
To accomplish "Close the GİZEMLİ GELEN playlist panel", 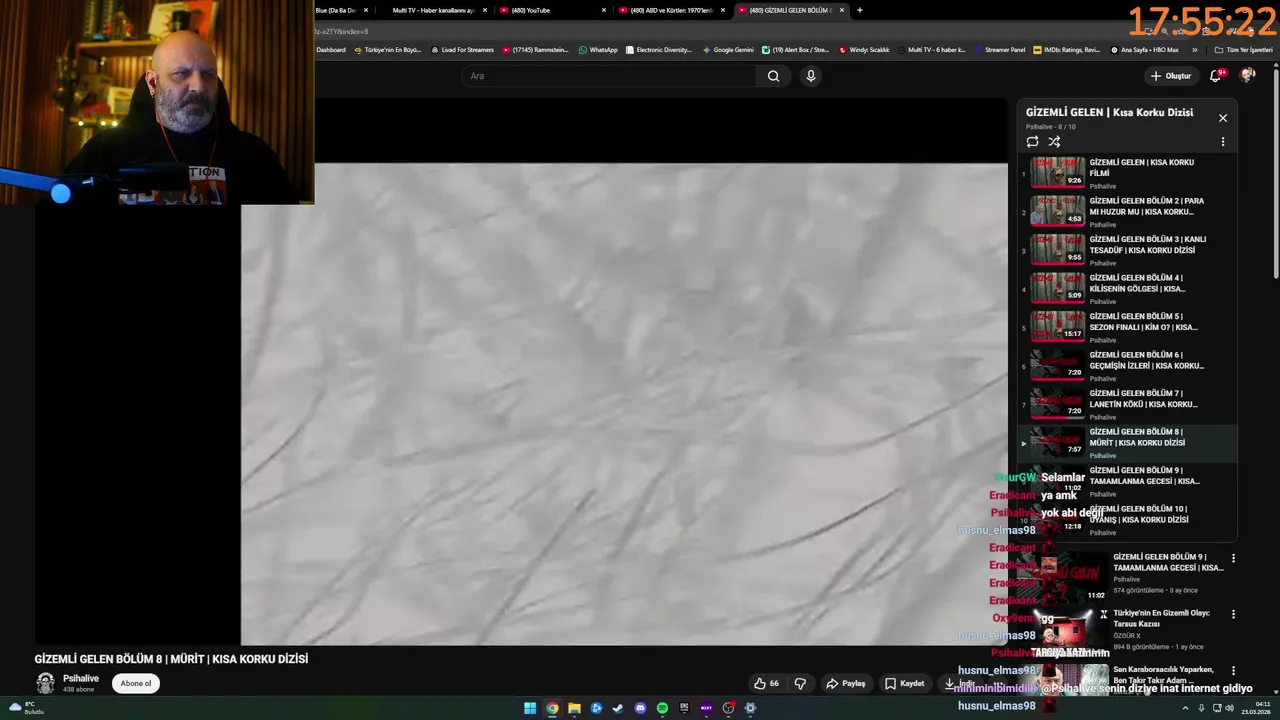I will click(x=1222, y=118).
